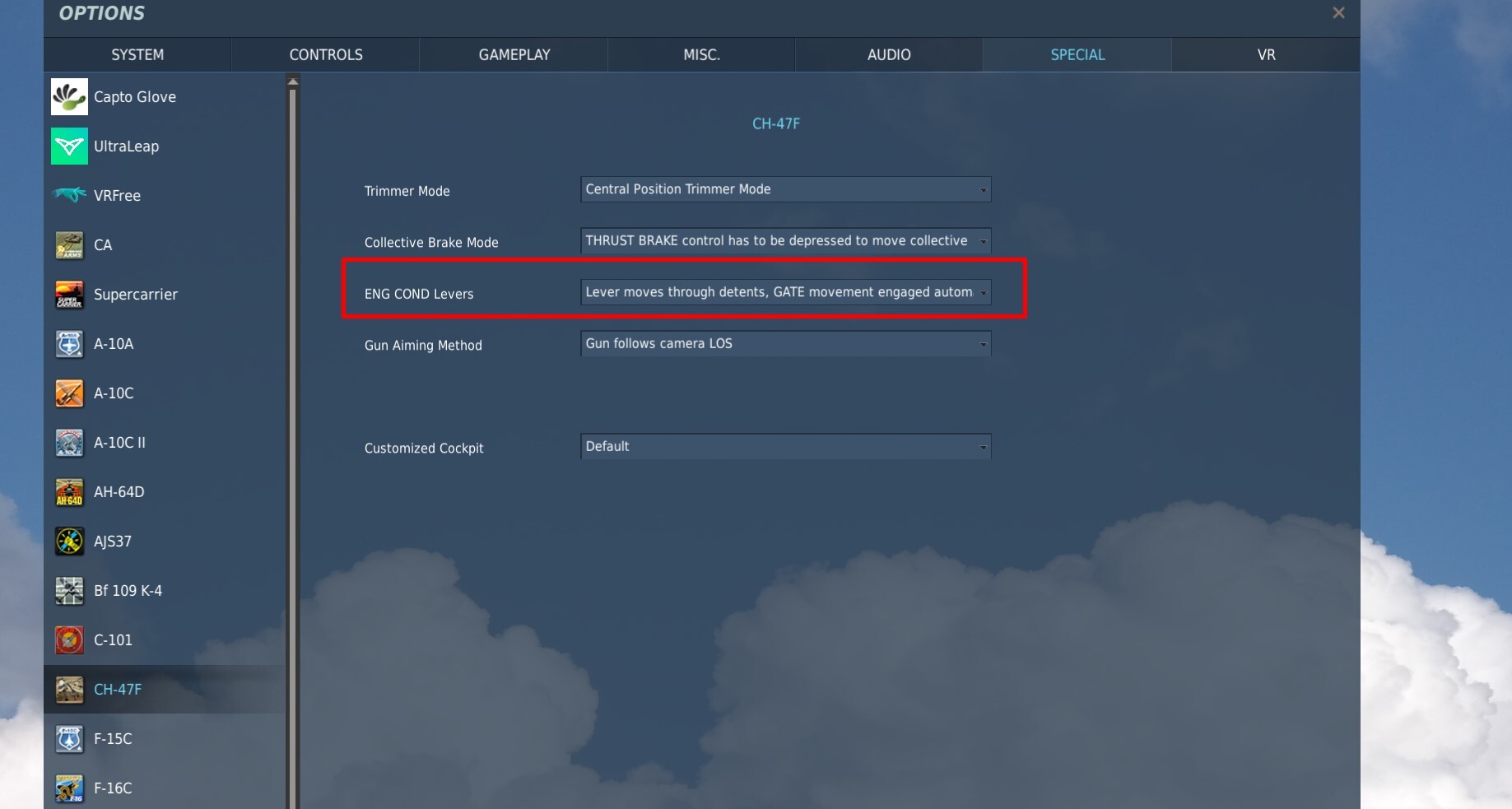Screen dimensions: 1512x809
Task: Click the A-10C II aircraft icon
Action: [x=69, y=443]
